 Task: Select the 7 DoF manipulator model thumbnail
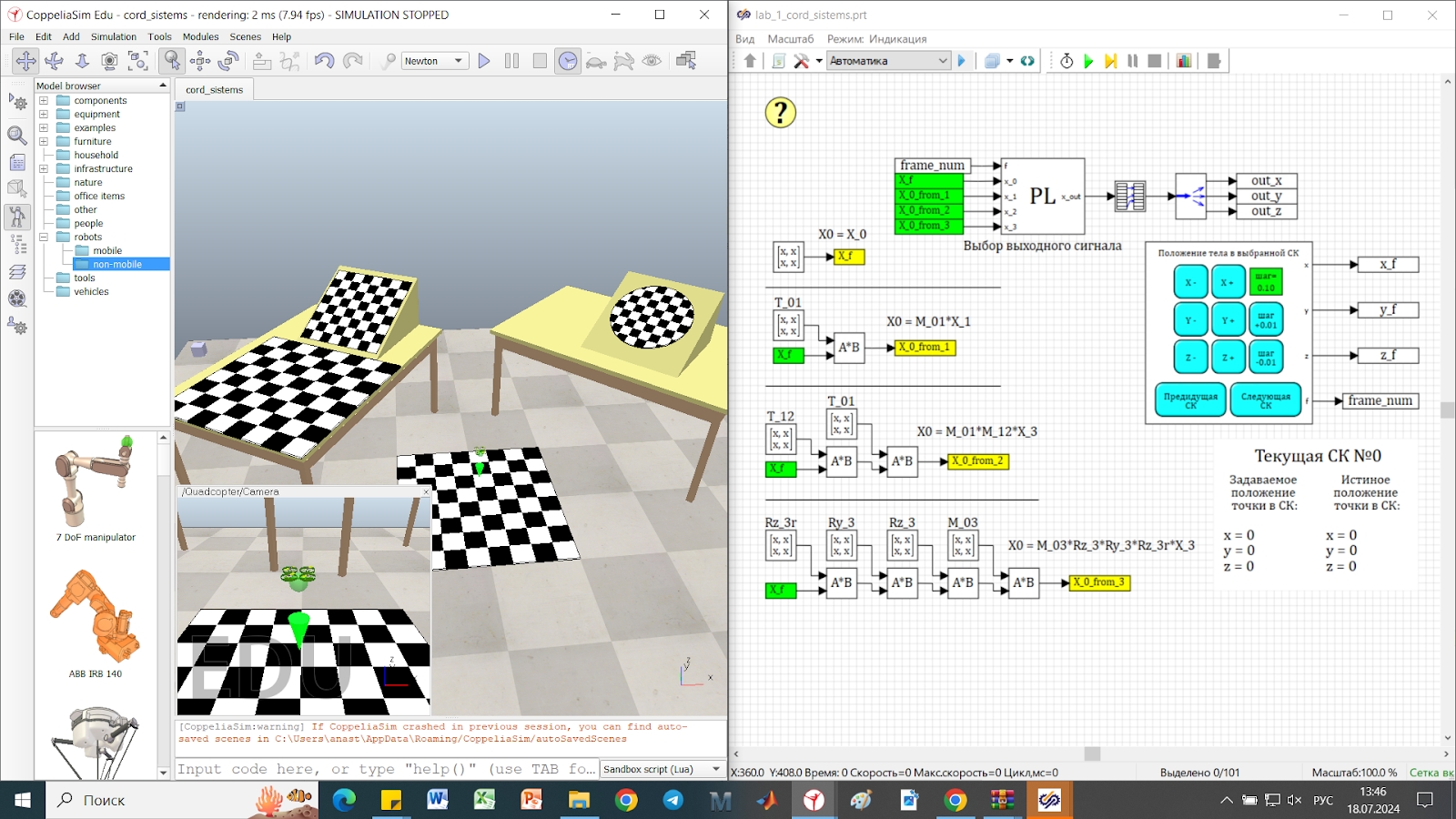pos(95,489)
